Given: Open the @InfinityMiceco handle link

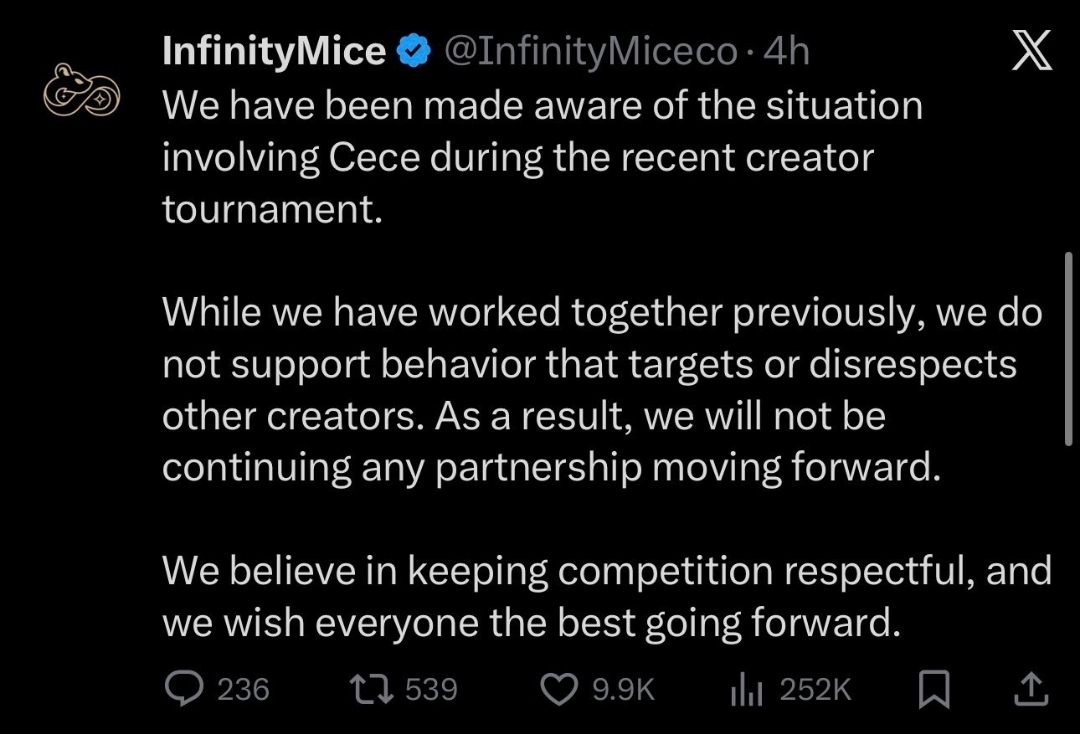Looking at the screenshot, I should pyautogui.click(x=590, y=52).
